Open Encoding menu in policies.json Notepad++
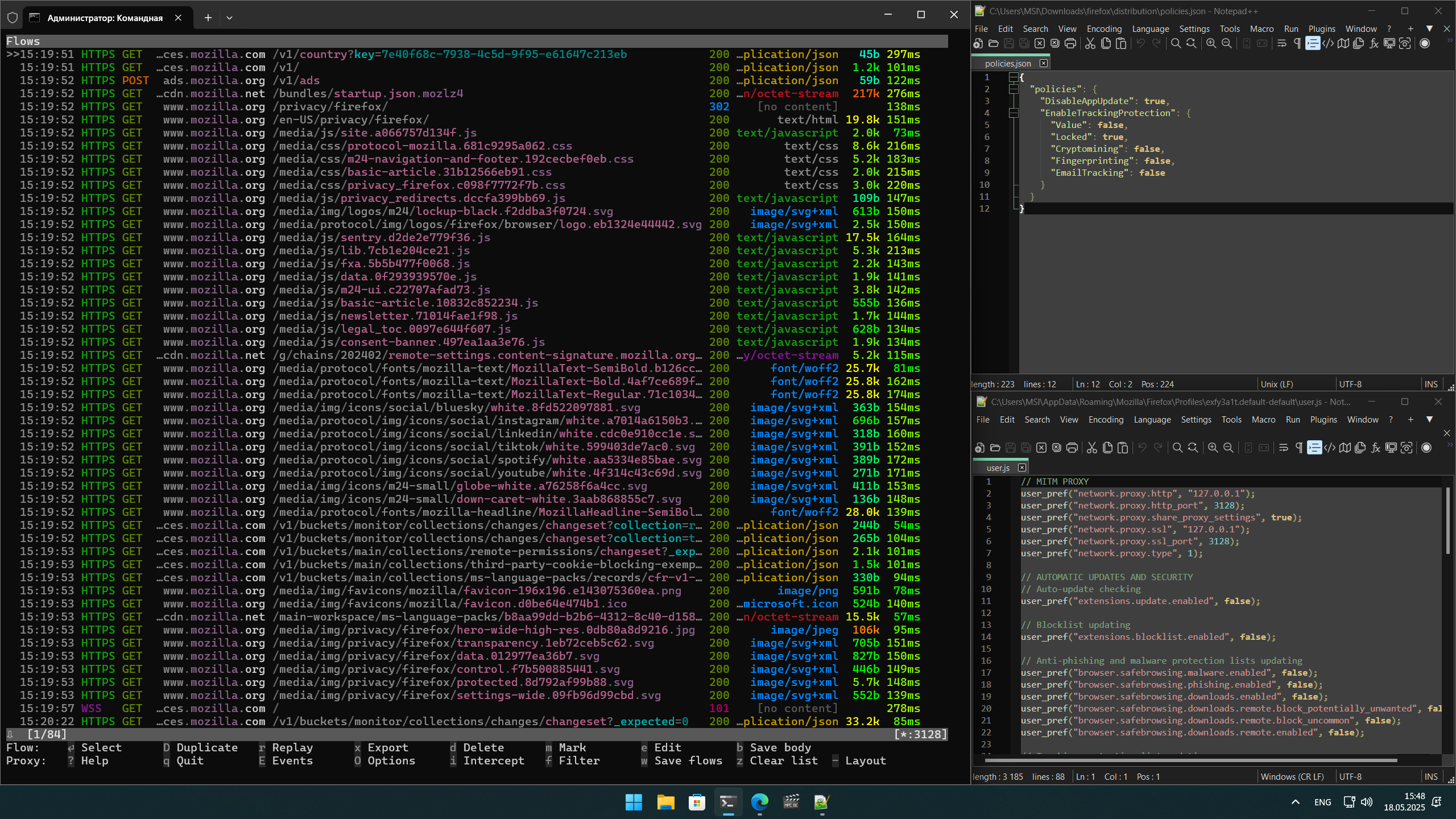The width and height of the screenshot is (1456, 819). click(x=1104, y=28)
